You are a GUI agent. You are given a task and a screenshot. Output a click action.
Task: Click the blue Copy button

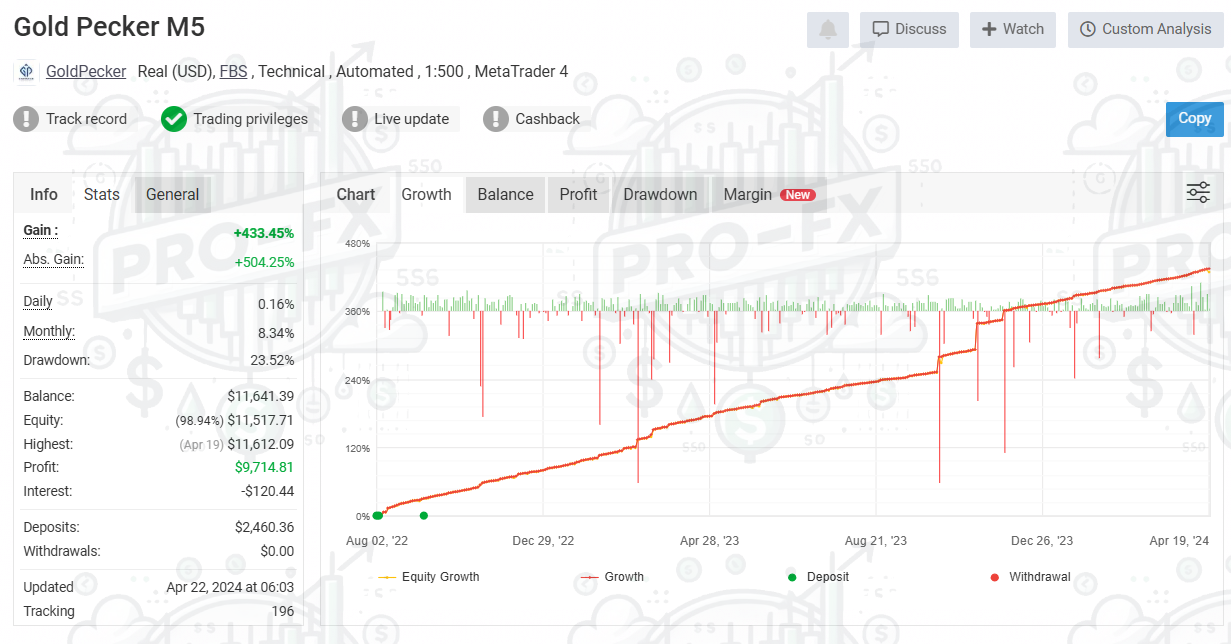point(1195,119)
